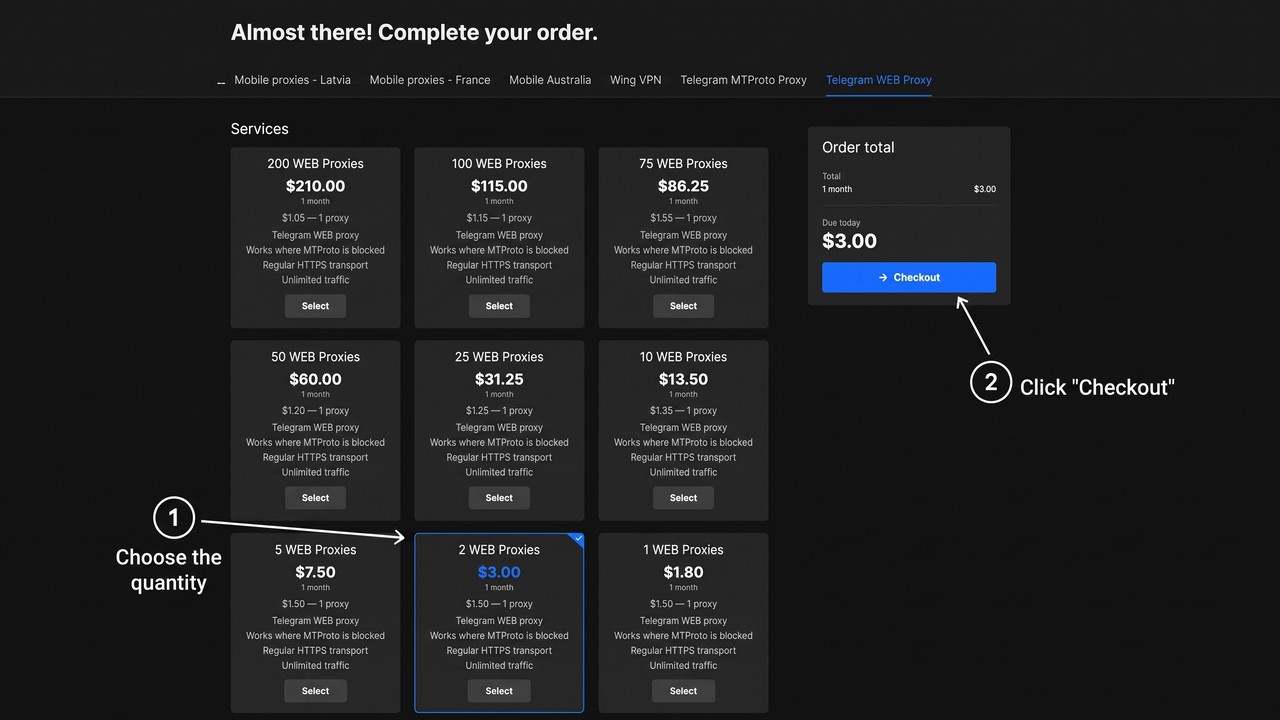Click the $210.00 price
Screen dimensions: 1280x720
coord(315,186)
